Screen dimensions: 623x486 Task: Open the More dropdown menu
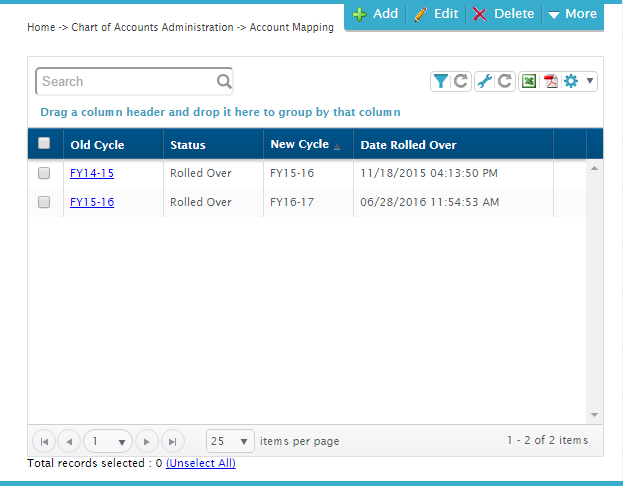coord(572,14)
